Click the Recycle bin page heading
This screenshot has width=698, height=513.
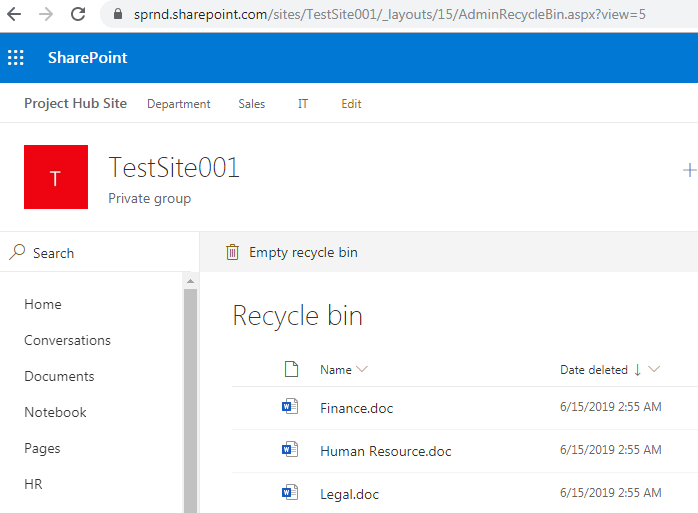click(298, 316)
